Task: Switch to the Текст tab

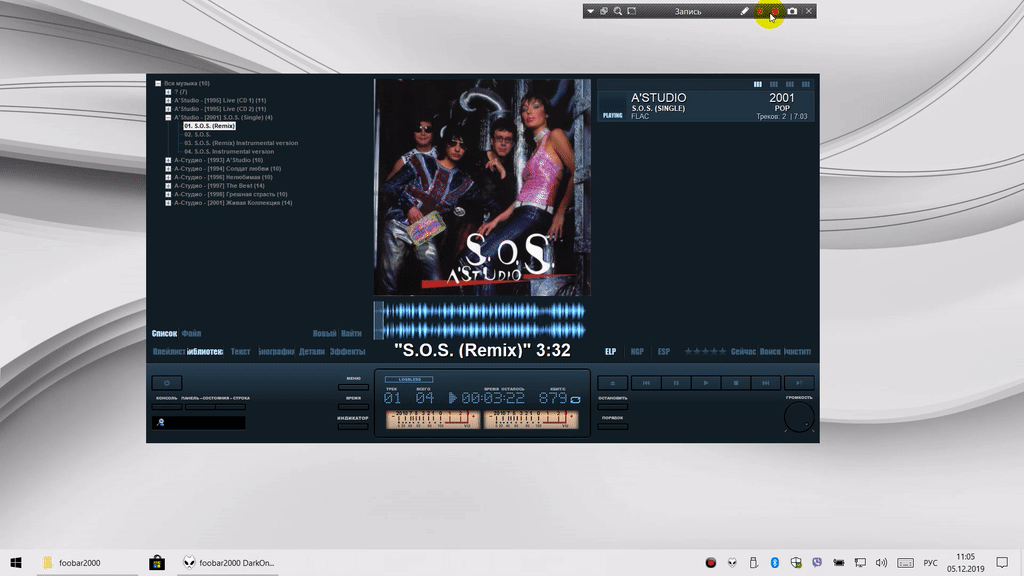Action: [x=240, y=352]
